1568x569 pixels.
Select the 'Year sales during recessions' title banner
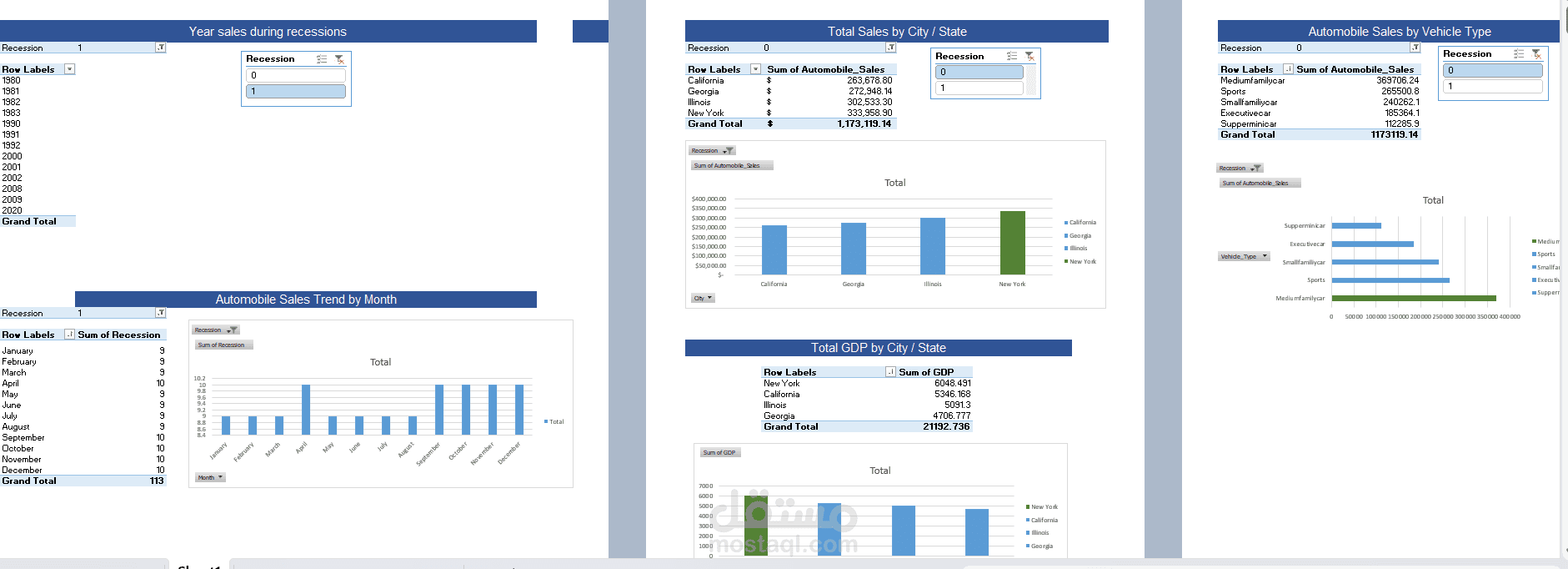tap(268, 32)
